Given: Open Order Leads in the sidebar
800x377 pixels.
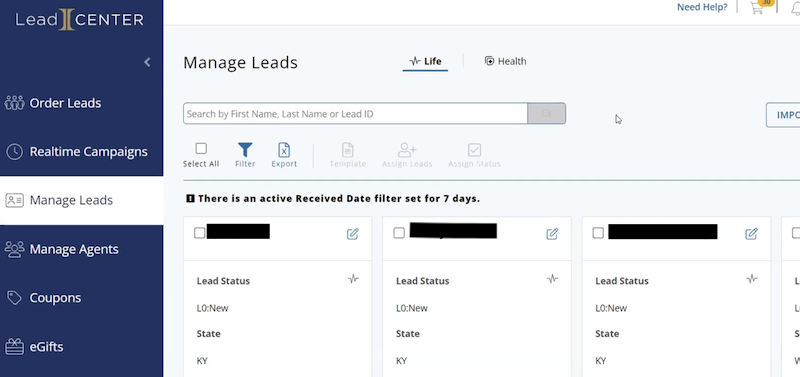Looking at the screenshot, I should click(82, 103).
